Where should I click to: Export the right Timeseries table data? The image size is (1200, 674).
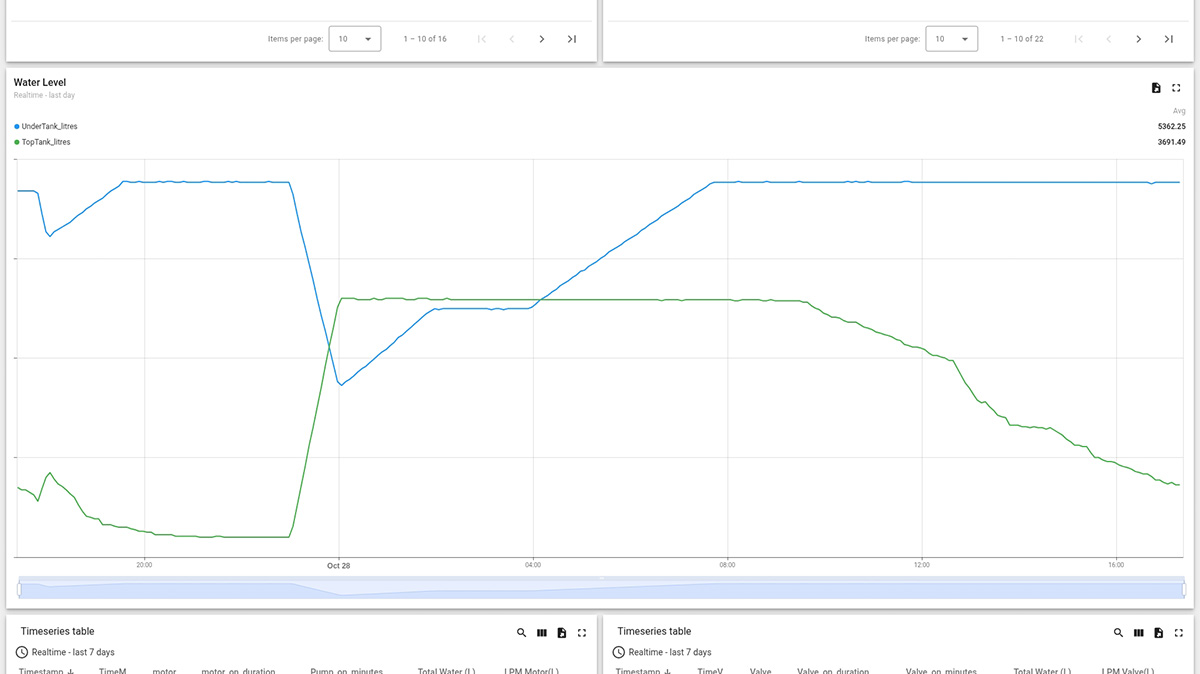[1158, 632]
